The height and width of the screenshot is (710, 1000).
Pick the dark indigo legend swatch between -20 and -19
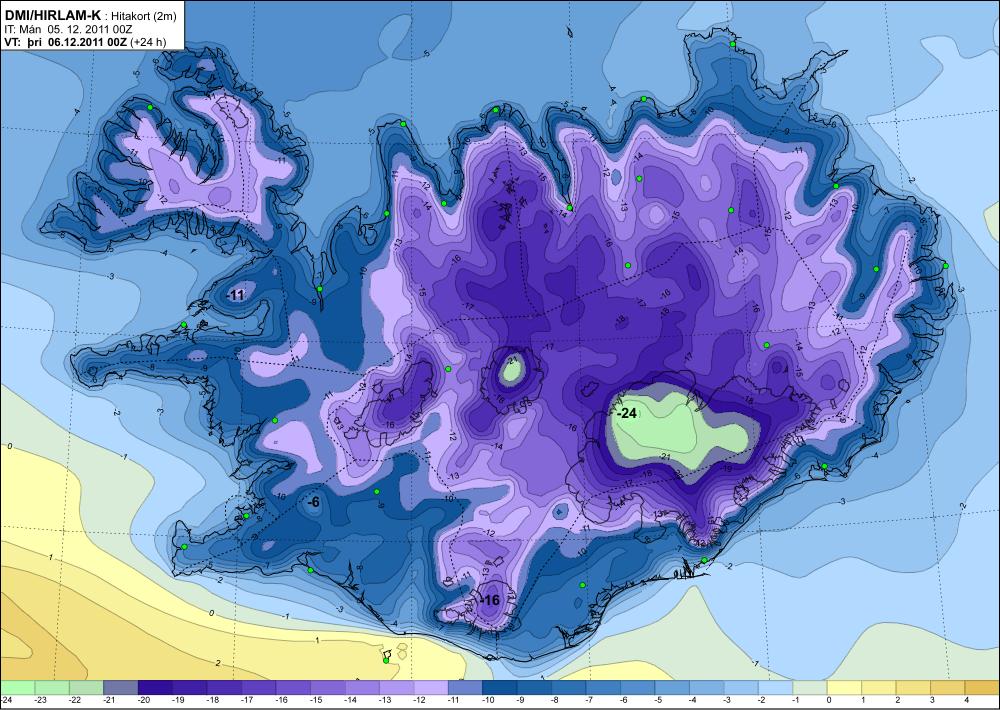(155, 688)
